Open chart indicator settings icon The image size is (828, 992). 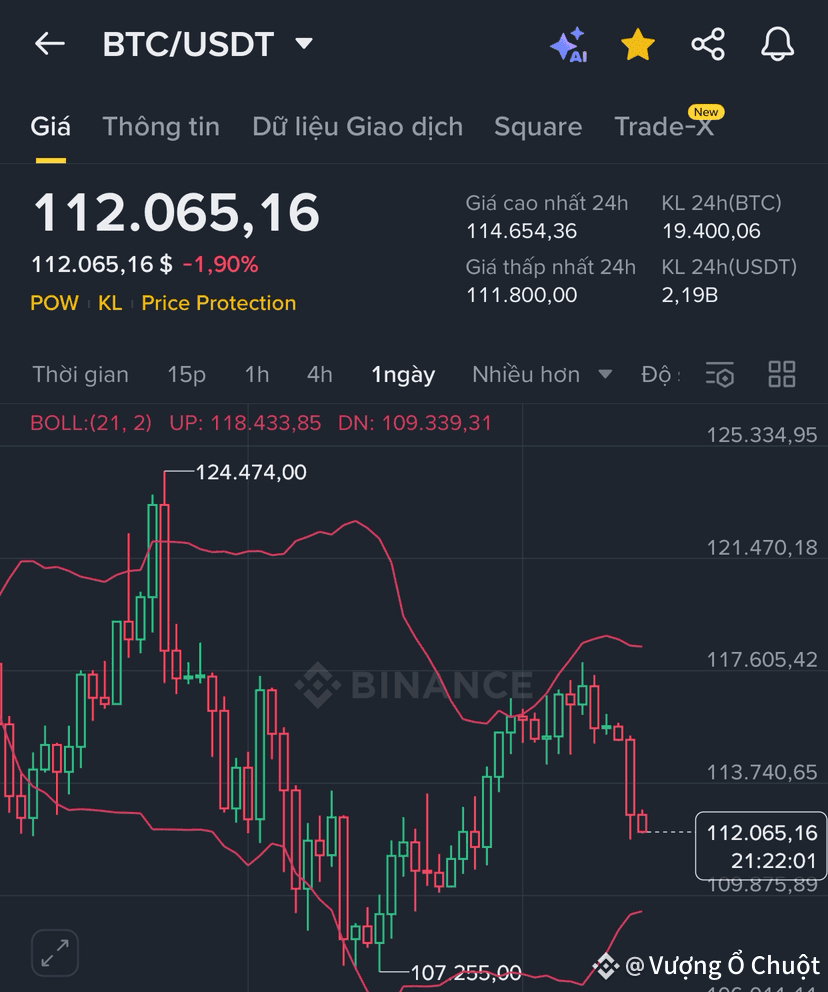tap(720, 375)
